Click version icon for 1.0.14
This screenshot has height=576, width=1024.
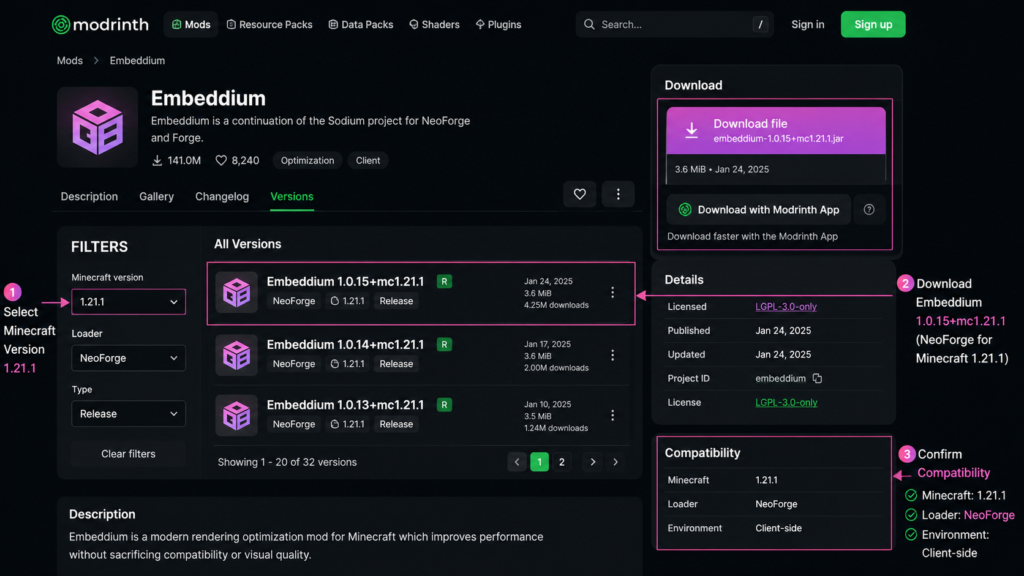pyautogui.click(x=236, y=355)
